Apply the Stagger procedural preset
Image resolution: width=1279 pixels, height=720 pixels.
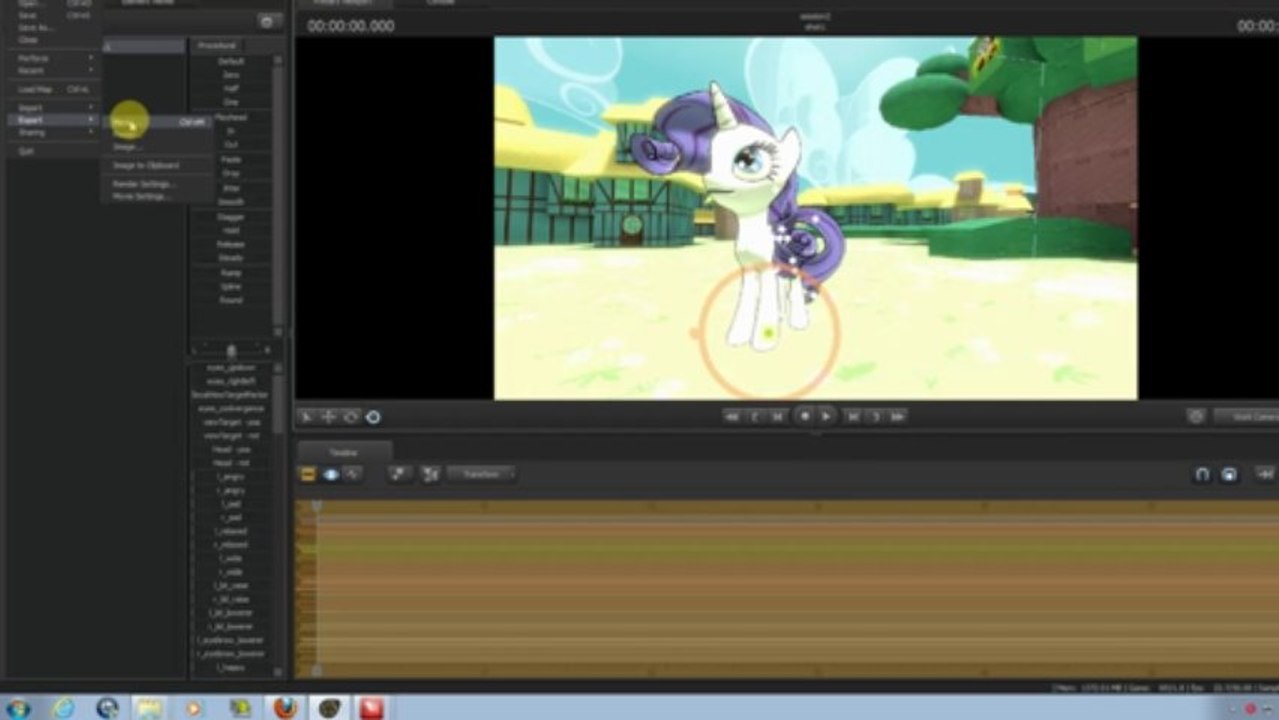pos(231,217)
